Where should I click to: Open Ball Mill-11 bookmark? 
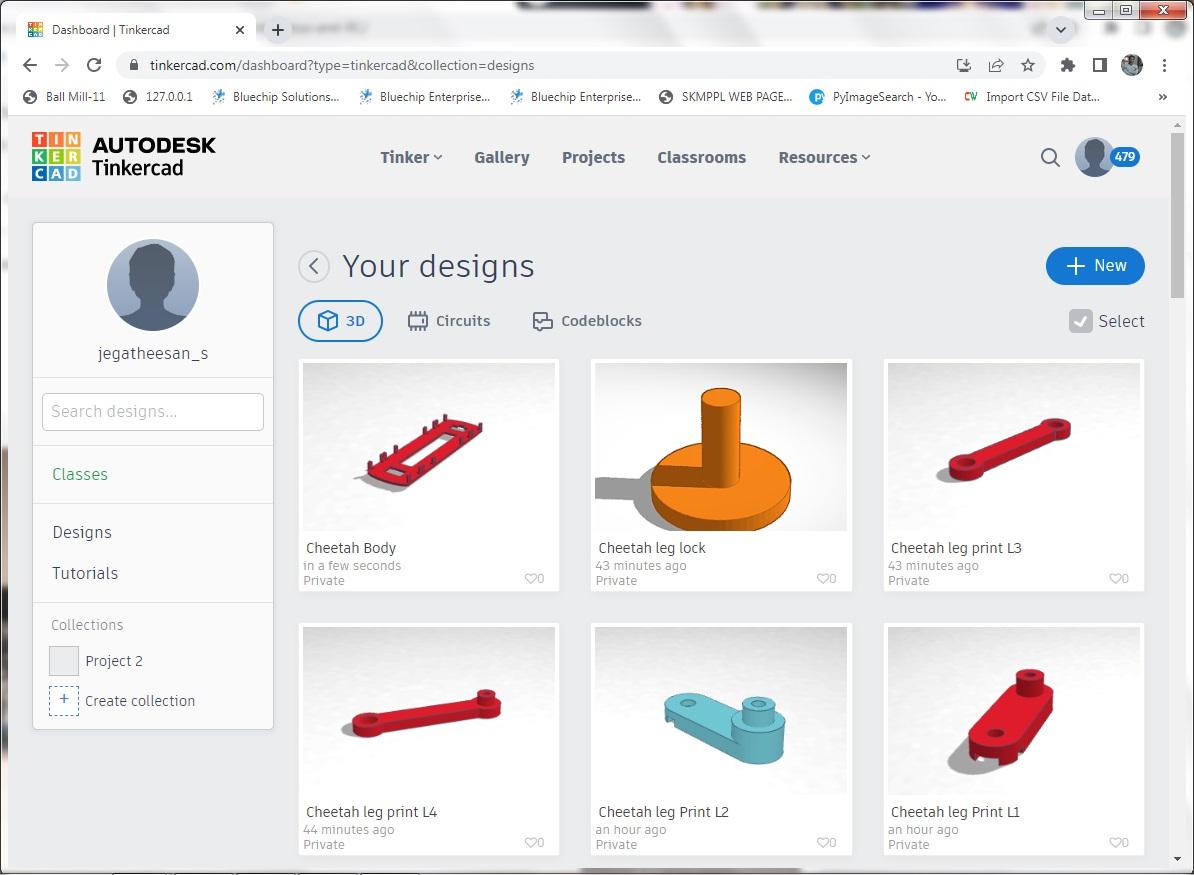click(64, 97)
